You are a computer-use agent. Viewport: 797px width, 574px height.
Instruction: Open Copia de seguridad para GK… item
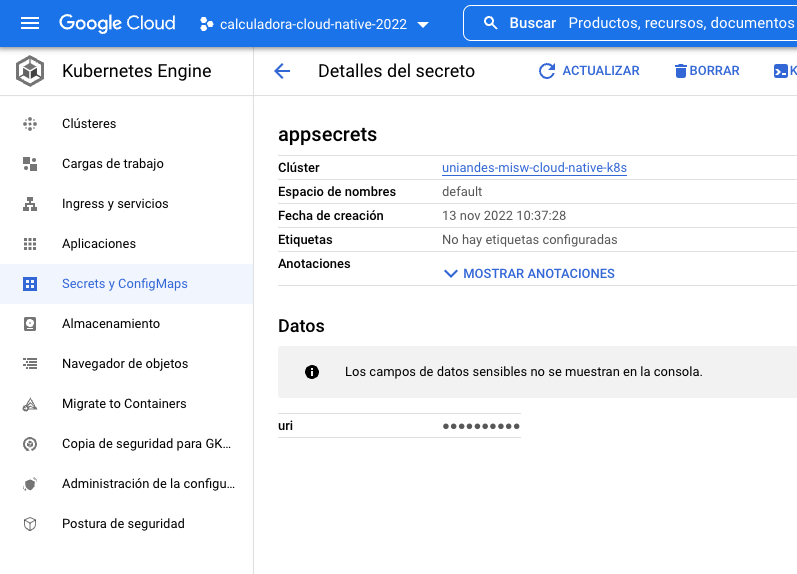127,444
